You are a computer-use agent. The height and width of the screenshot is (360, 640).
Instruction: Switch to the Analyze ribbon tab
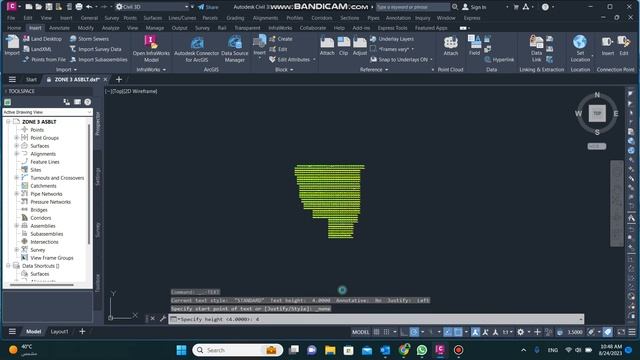coord(110,28)
